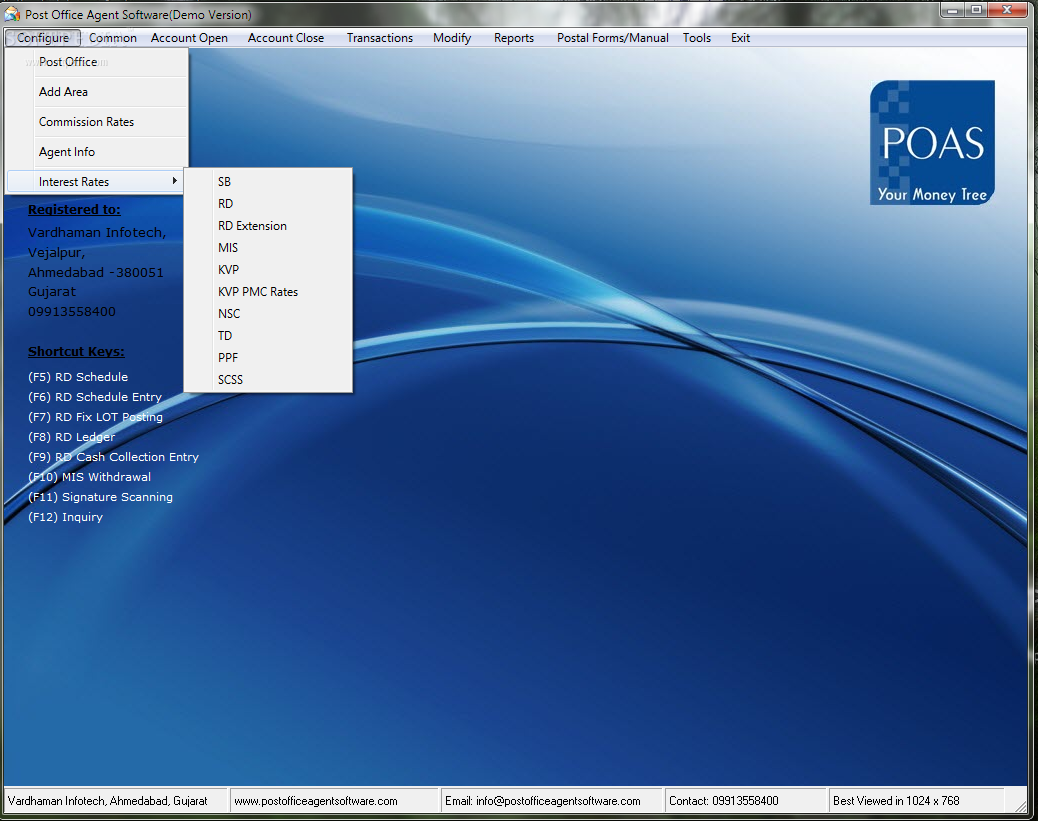
Task: Choose Add Area from the menu
Action: pyautogui.click(x=97, y=92)
